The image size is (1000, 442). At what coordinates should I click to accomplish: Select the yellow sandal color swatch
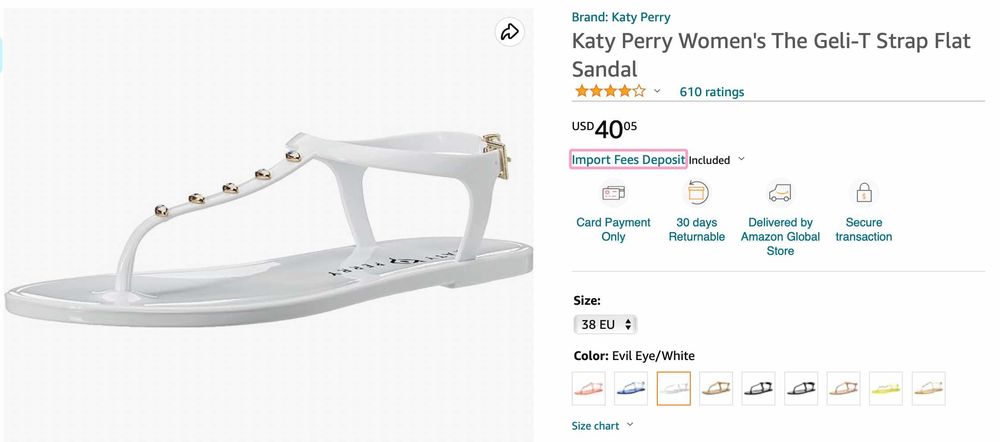[x=886, y=388]
